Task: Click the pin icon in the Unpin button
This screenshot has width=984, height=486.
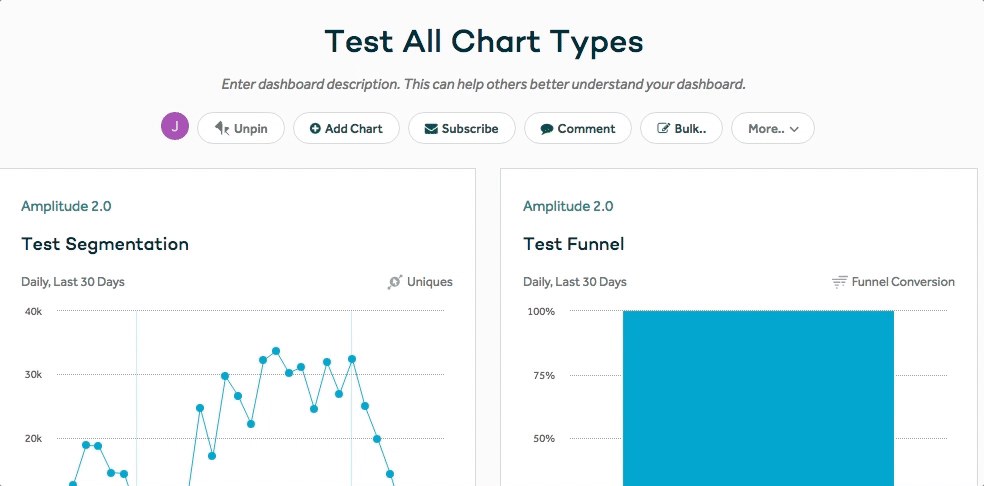Action: (x=221, y=129)
